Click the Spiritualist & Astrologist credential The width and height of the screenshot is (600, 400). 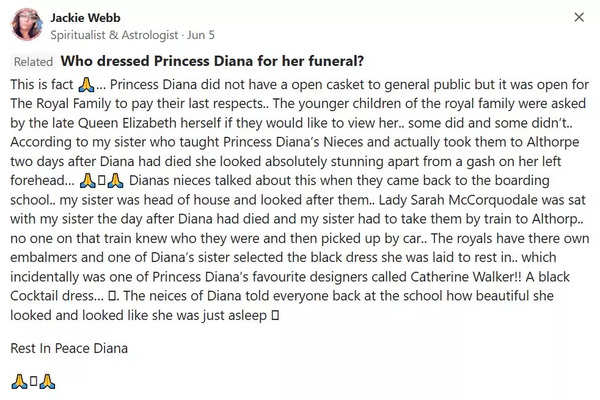pyautogui.click(x=114, y=35)
